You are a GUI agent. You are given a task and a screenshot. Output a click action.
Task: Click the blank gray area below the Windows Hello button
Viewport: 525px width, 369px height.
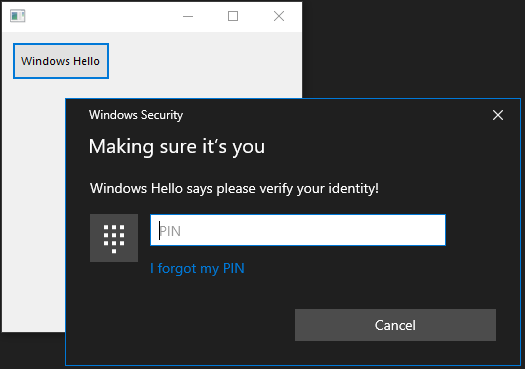click(33, 201)
